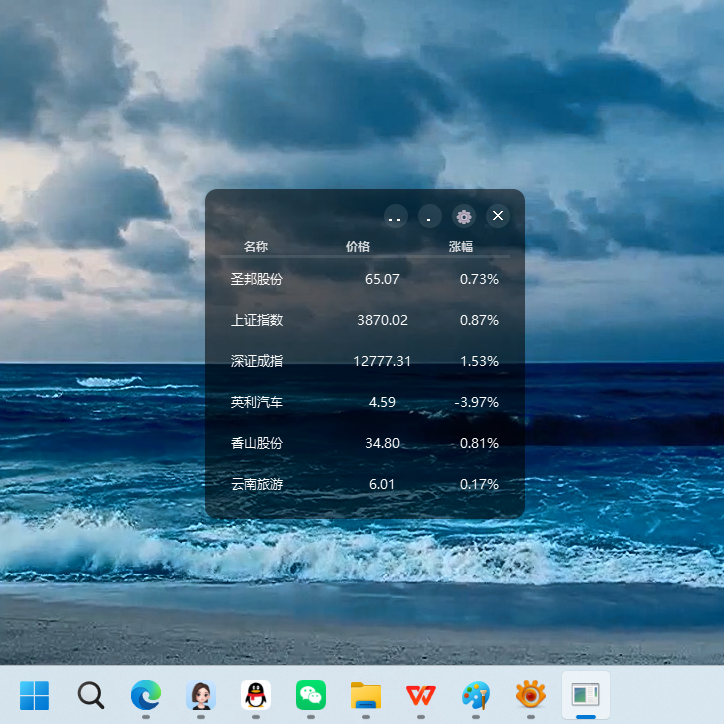Launch Microsoft Edge from taskbar
Screen dimensions: 724x724
tap(145, 694)
